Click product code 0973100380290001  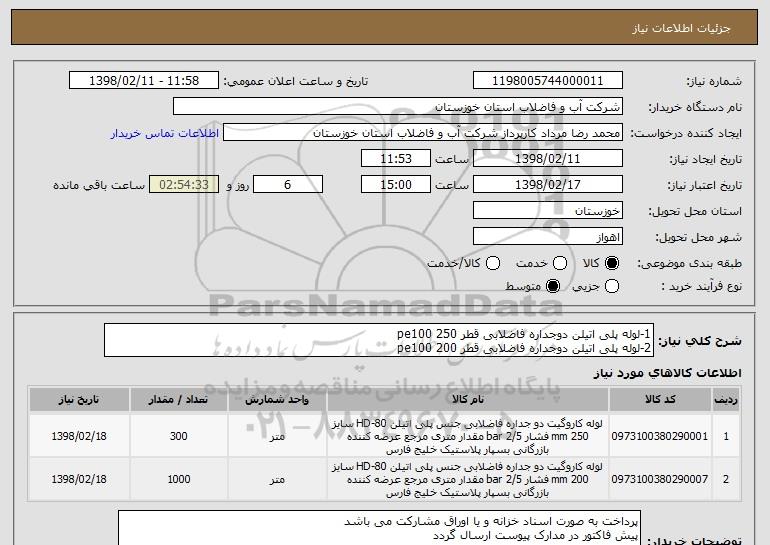(660, 436)
